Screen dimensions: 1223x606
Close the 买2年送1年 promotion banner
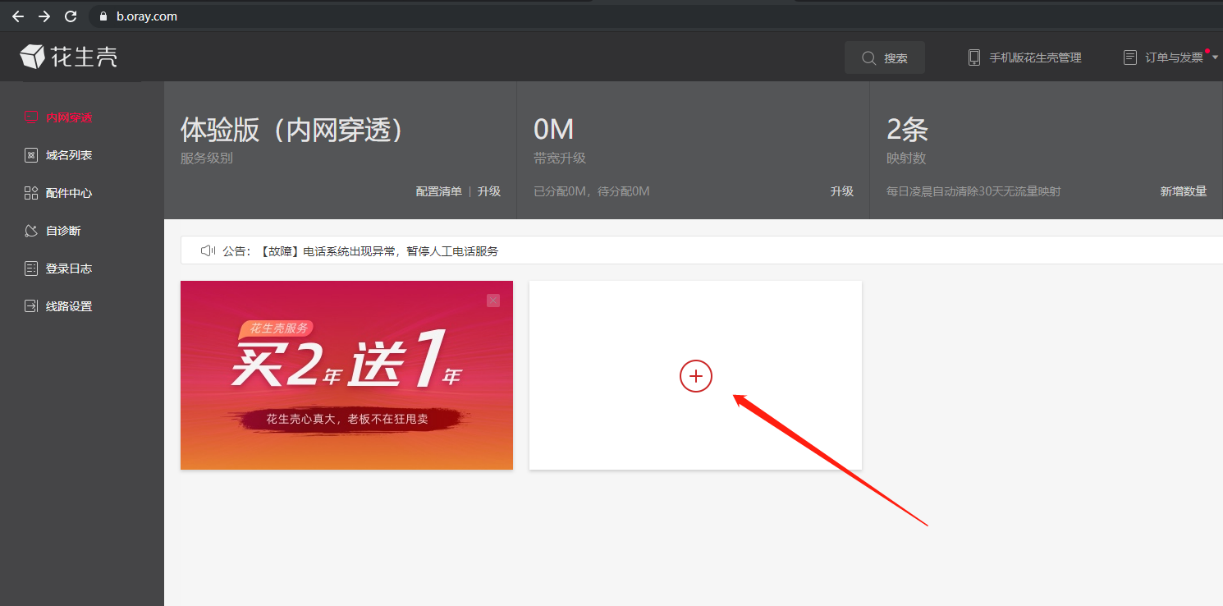tap(493, 300)
